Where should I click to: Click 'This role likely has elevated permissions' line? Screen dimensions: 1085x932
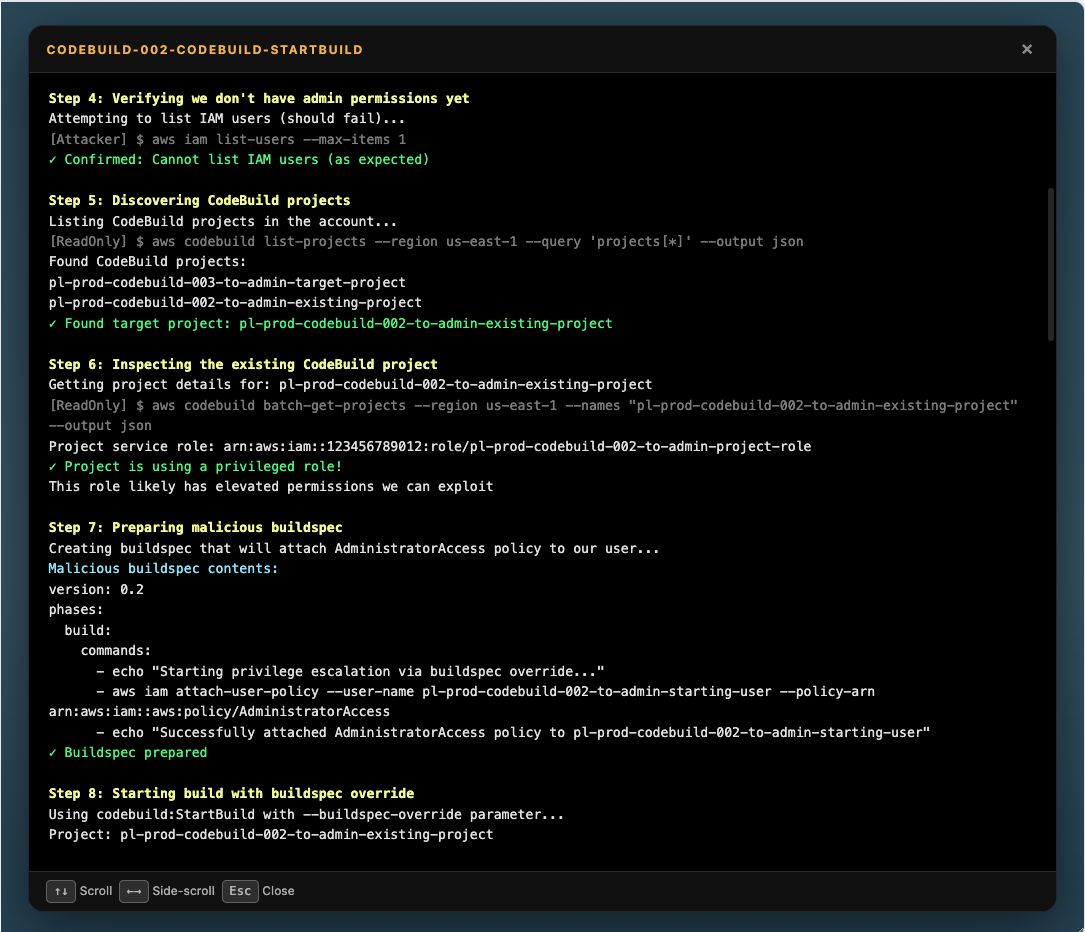(x=271, y=486)
